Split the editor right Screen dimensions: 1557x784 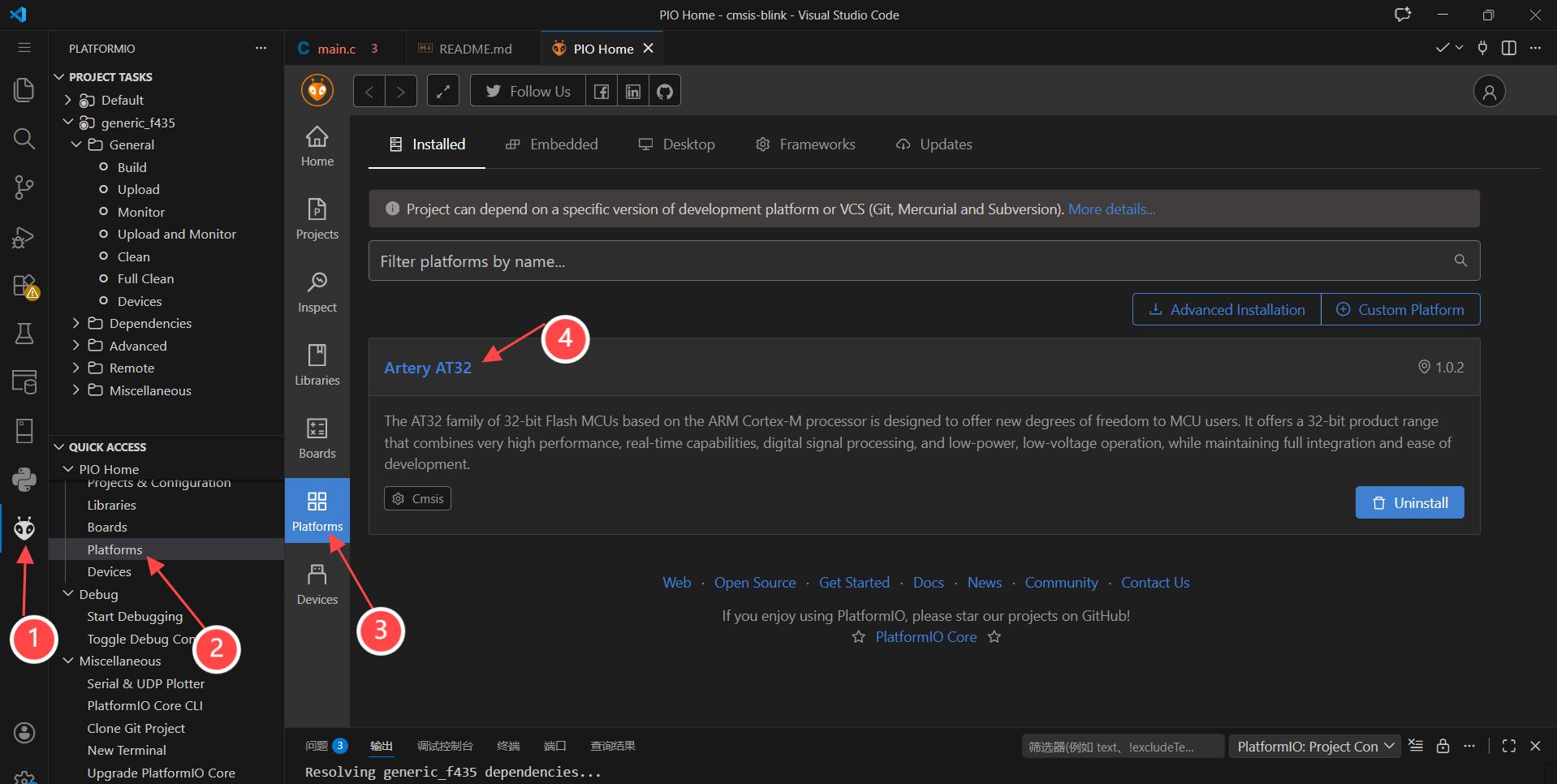coord(1509,48)
